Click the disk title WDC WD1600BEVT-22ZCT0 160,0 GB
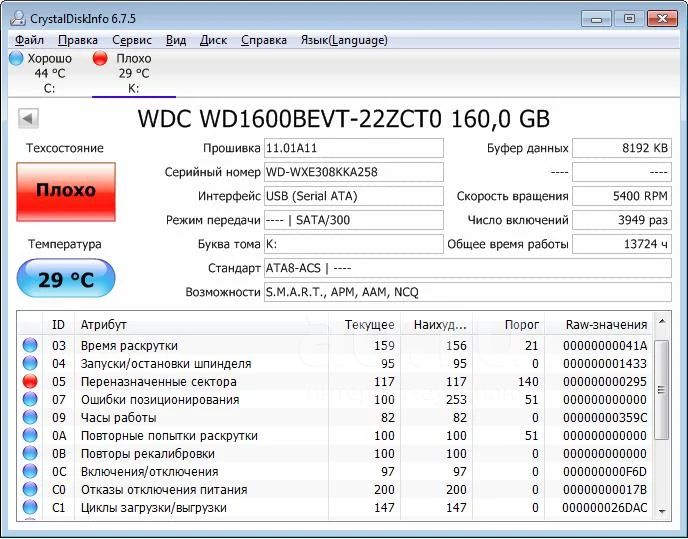Screen dimensions: 688x539 (x=344, y=119)
